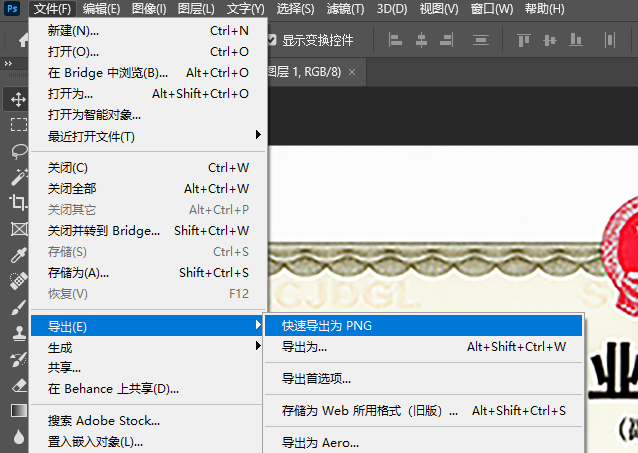The width and height of the screenshot is (638, 453).
Task: Select the Lasso tool
Action: 19,151
